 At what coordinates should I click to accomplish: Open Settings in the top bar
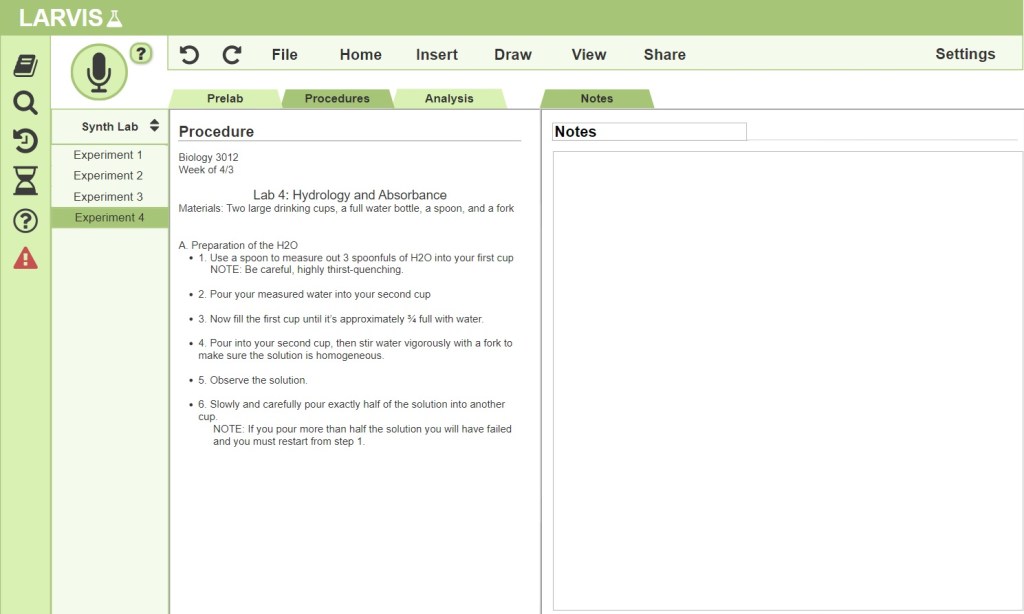pyautogui.click(x=965, y=54)
